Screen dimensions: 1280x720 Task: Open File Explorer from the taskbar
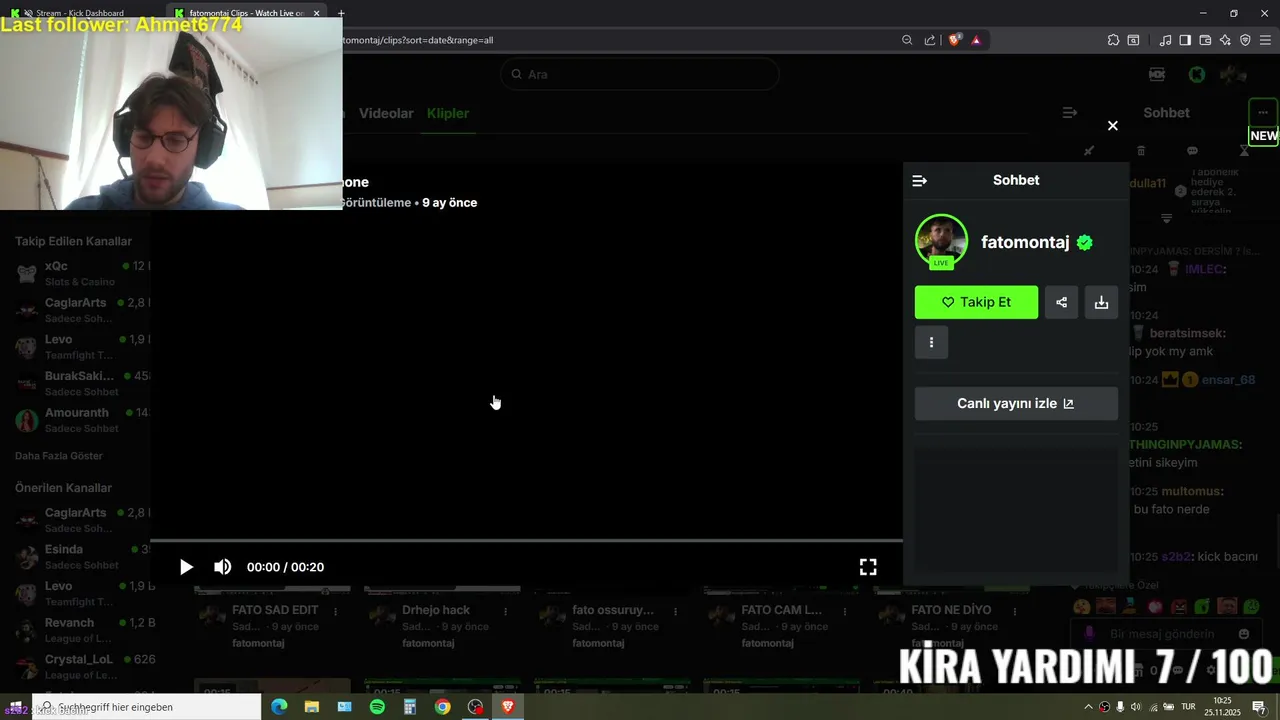coord(312,707)
